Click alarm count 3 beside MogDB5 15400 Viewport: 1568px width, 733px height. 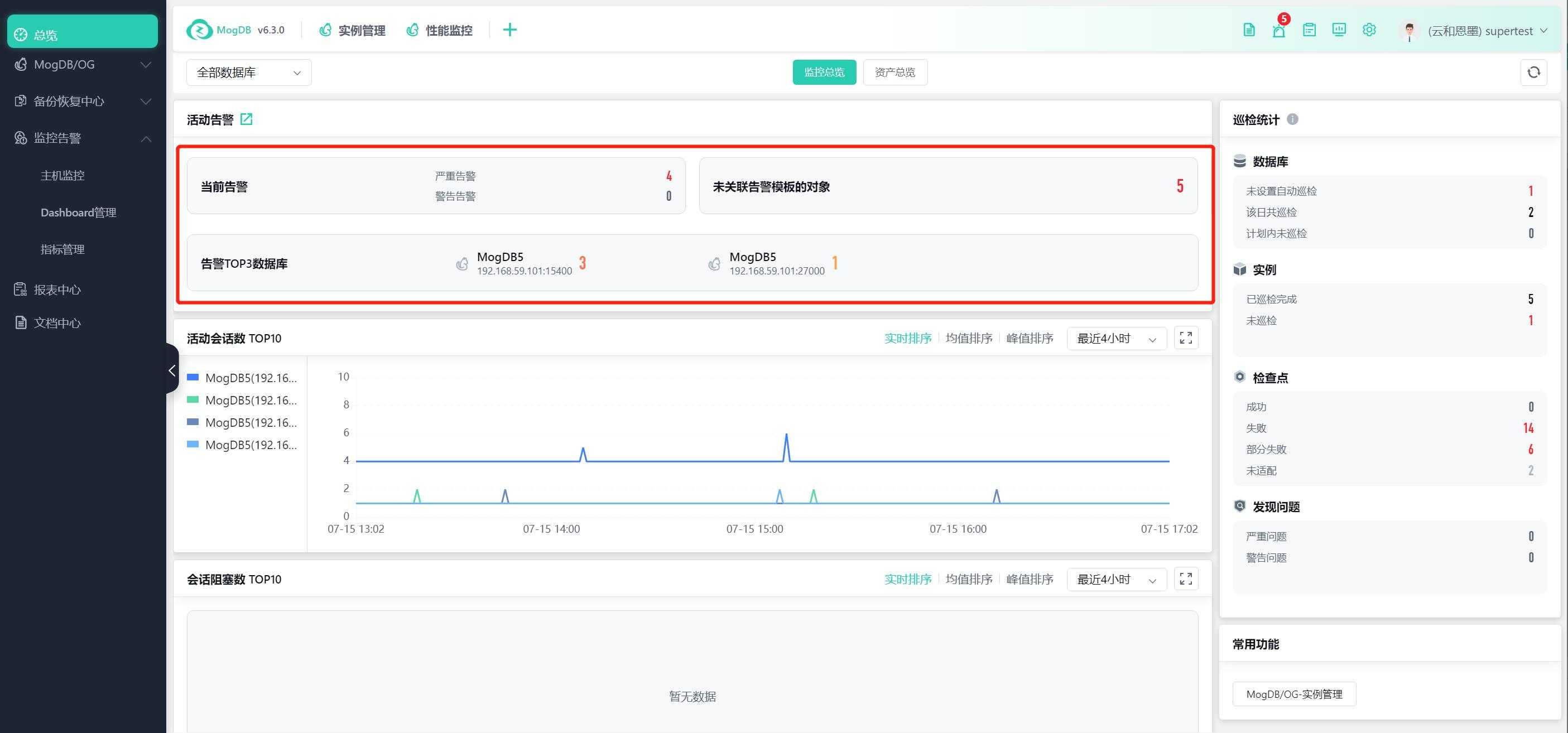tap(583, 263)
